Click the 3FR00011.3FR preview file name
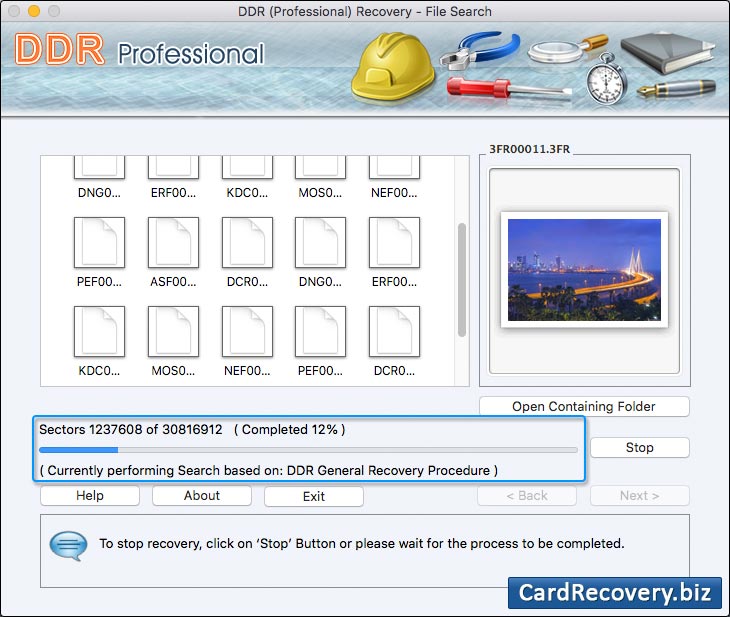This screenshot has width=730, height=617. click(529, 149)
